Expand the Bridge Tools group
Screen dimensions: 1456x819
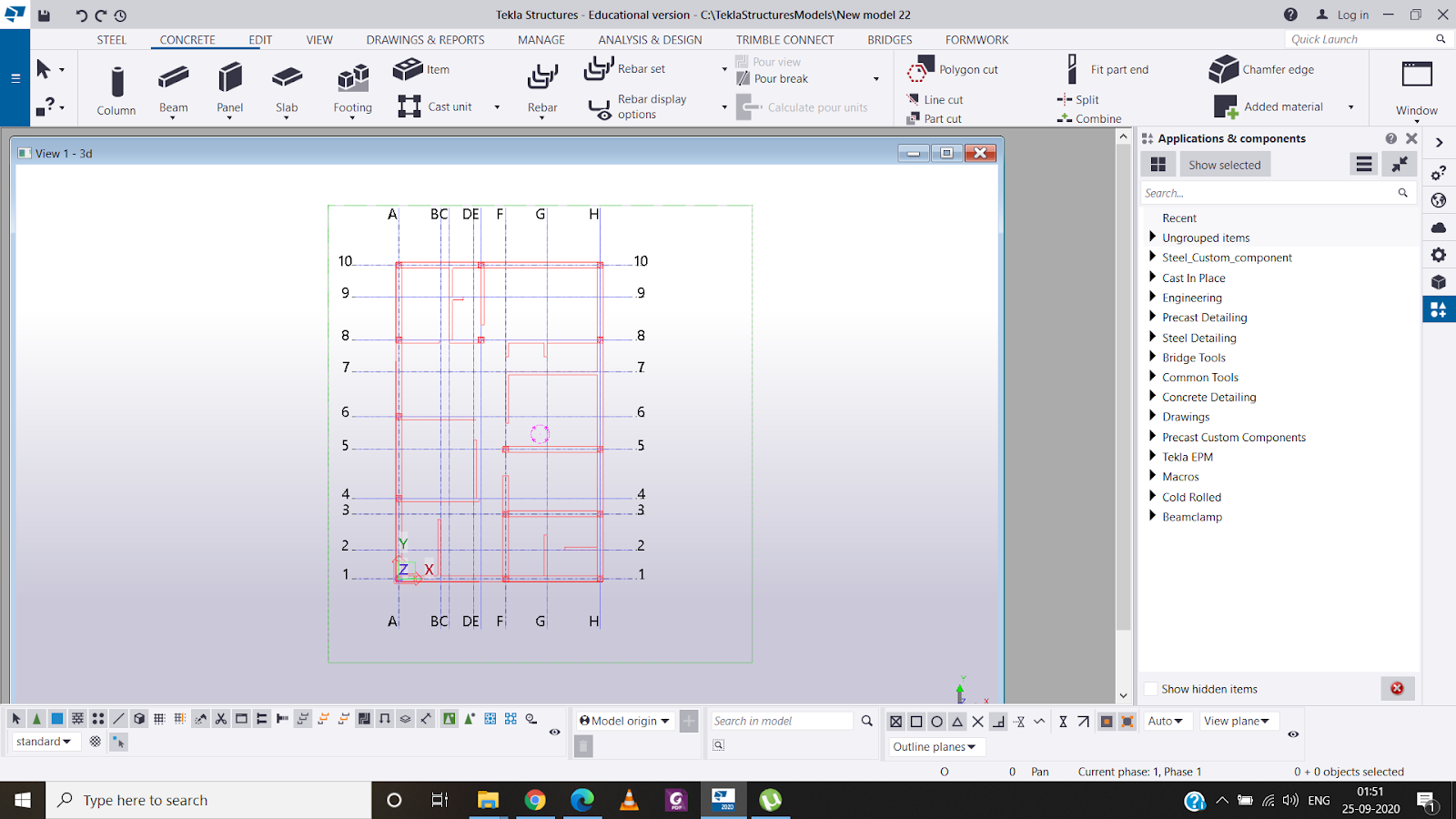[1152, 357]
